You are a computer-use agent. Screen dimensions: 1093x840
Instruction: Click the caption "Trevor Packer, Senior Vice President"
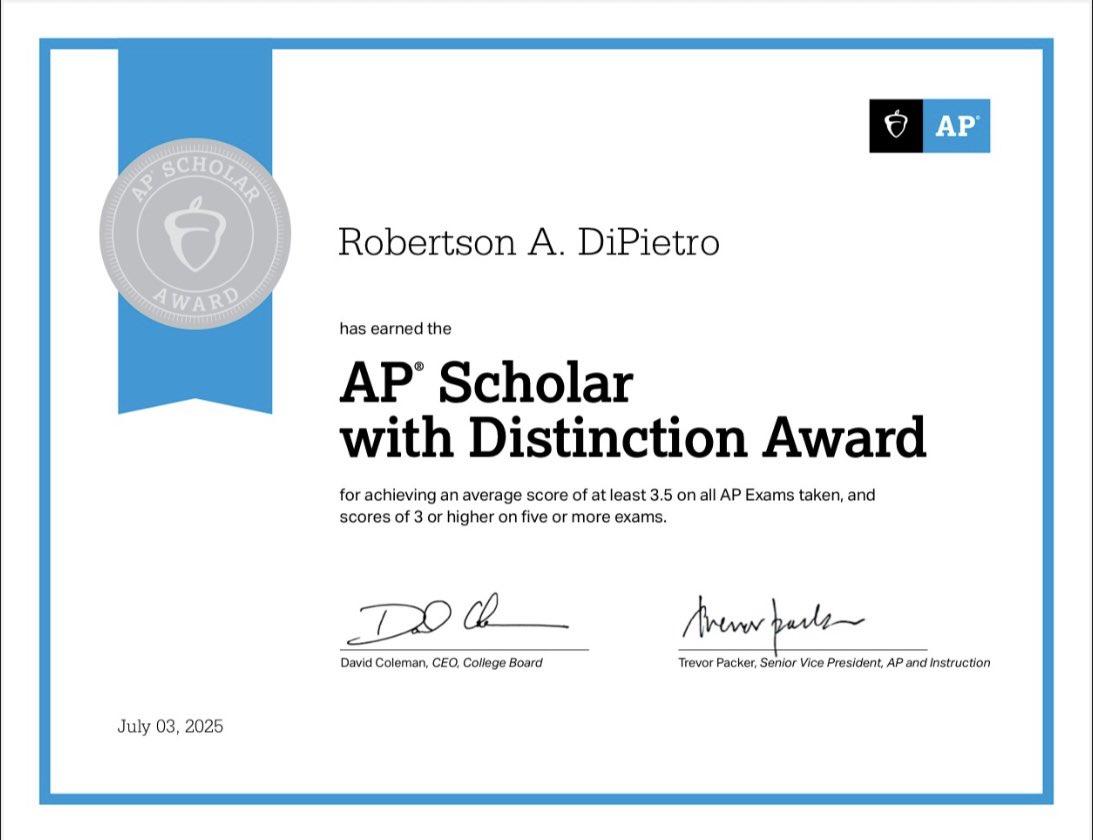(834, 663)
